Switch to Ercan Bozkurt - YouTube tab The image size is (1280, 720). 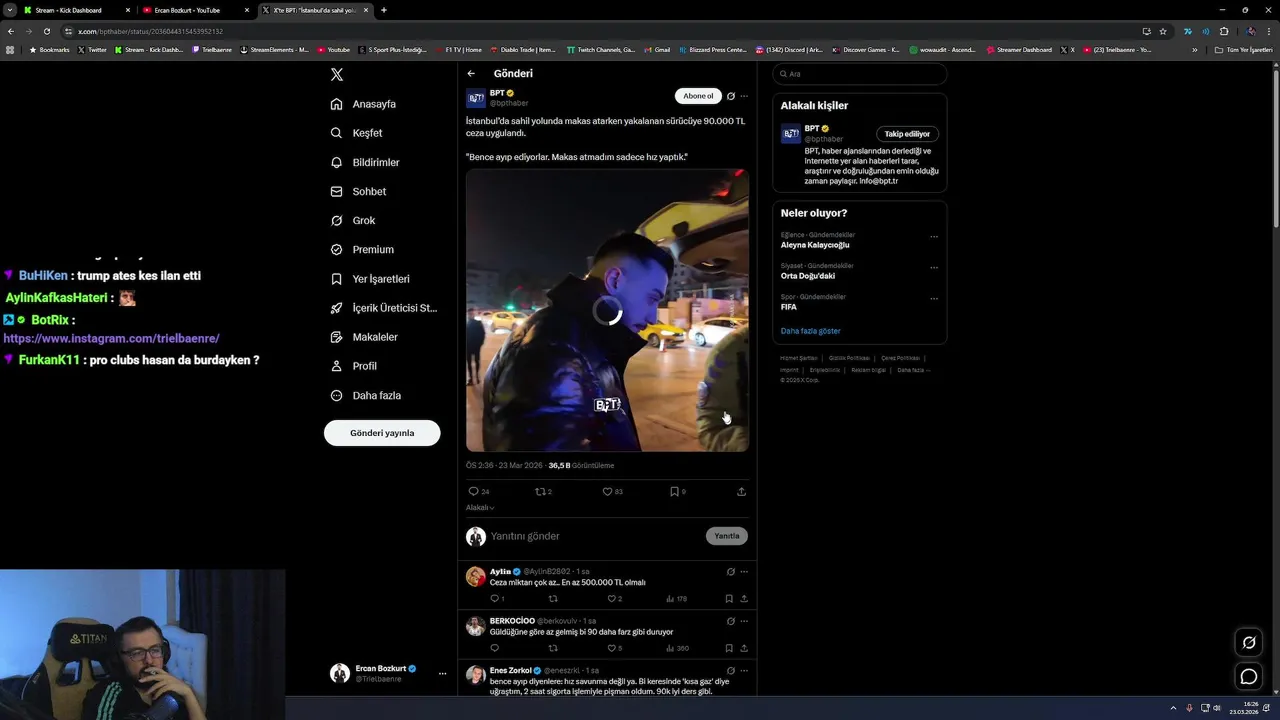tap(195, 10)
